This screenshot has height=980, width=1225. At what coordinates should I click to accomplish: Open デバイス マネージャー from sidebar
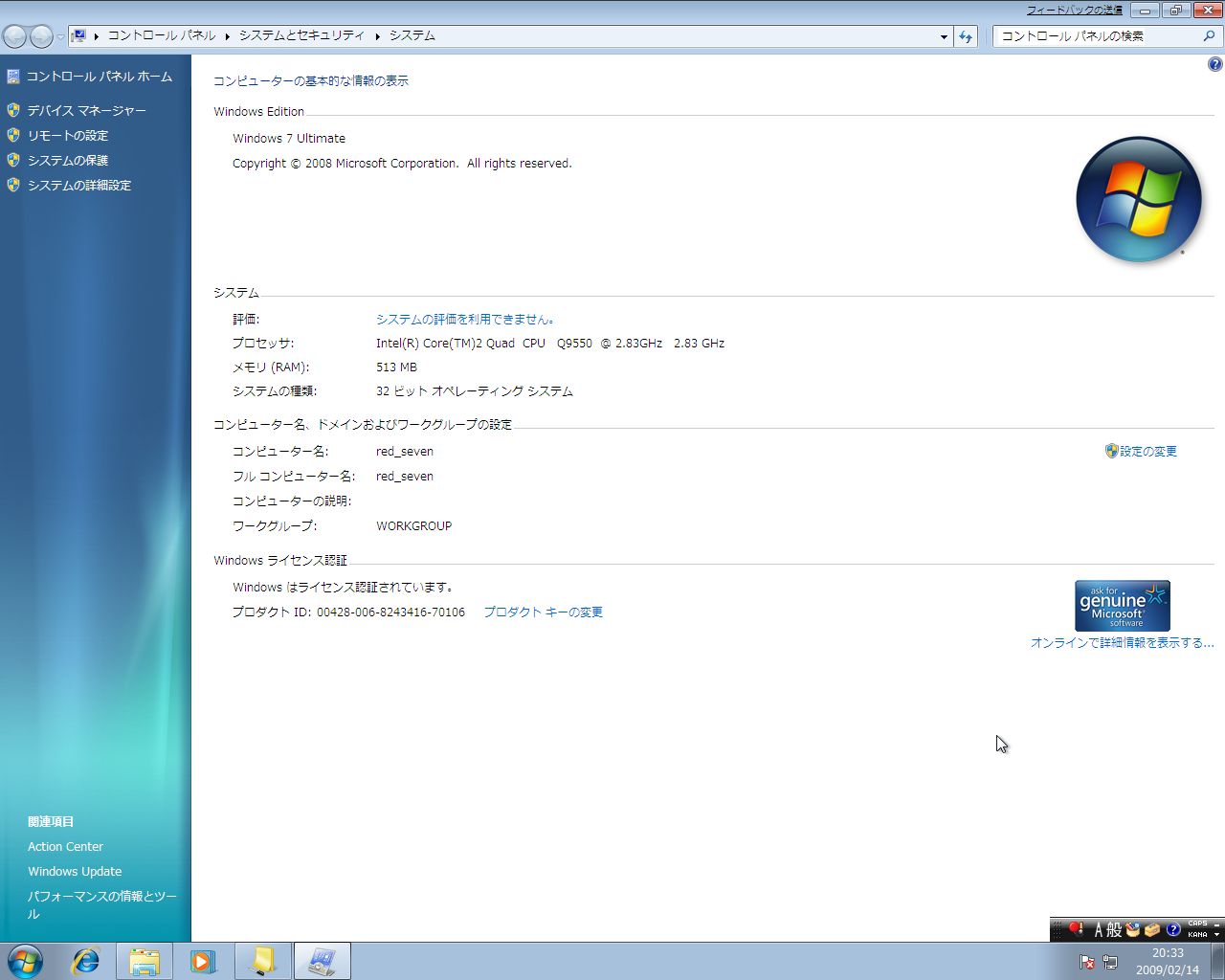tap(87, 111)
